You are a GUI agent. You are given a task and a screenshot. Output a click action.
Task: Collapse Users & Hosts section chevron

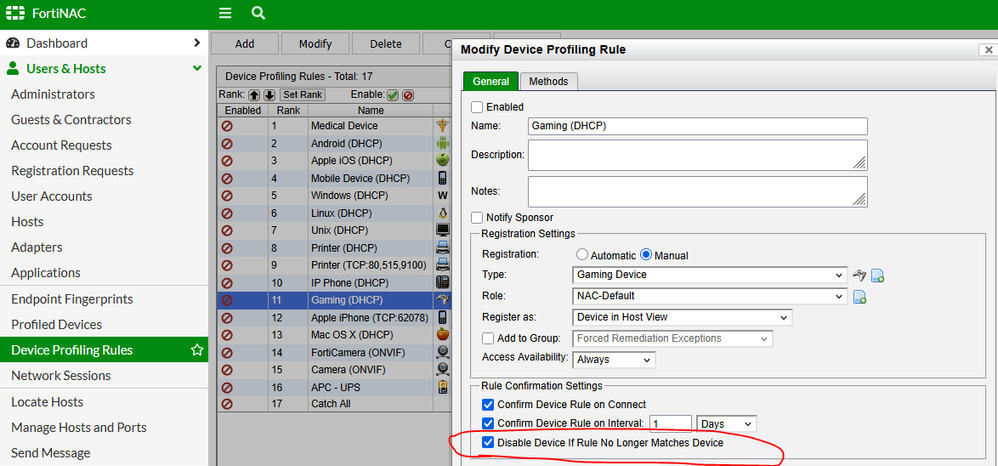tap(197, 69)
